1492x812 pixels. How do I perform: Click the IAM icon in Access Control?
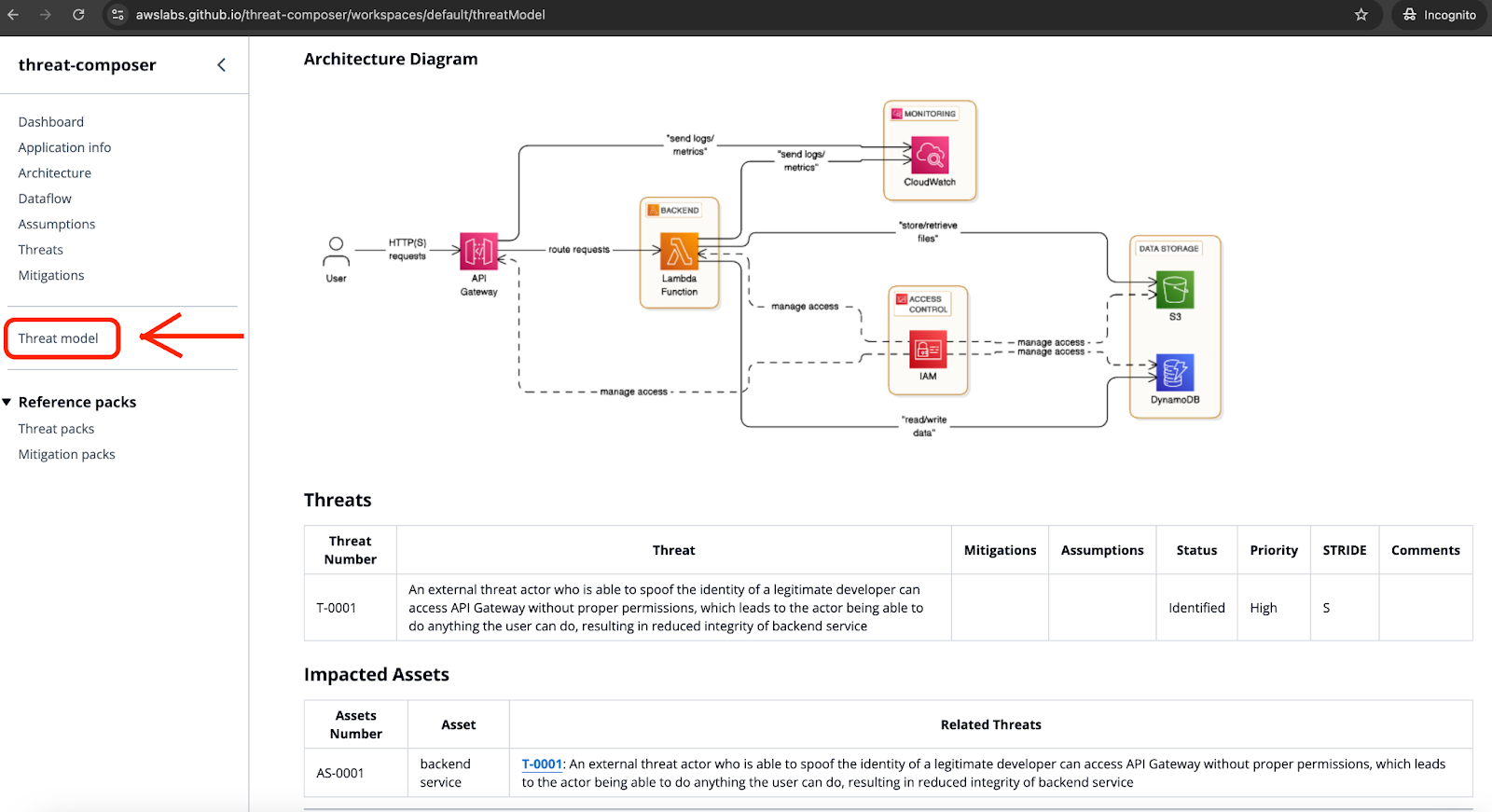click(x=928, y=350)
